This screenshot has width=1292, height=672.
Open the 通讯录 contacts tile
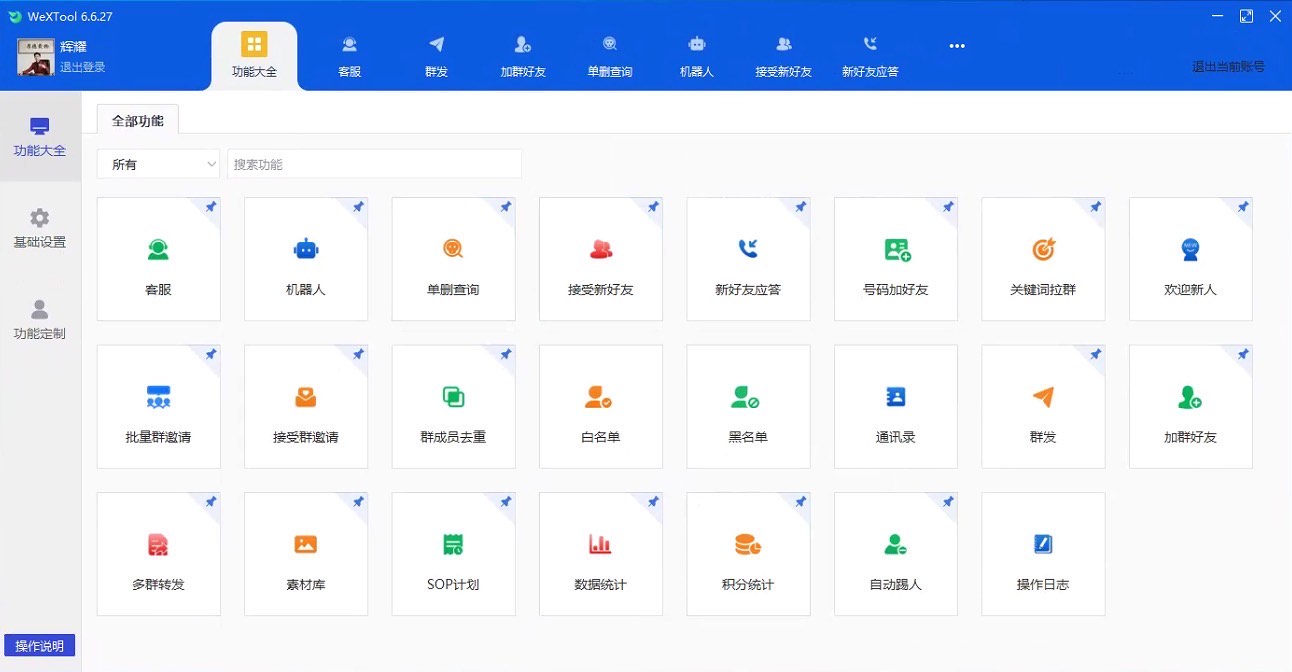(x=895, y=407)
